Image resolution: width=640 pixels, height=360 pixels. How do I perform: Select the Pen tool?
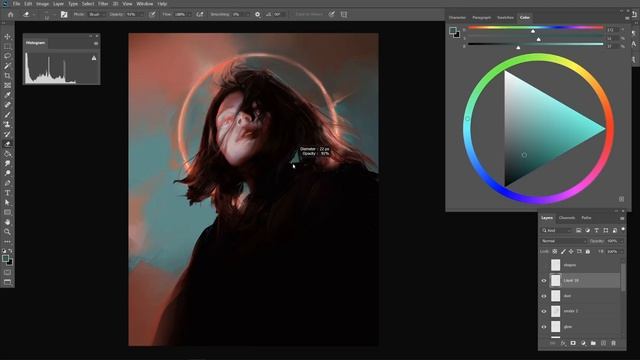click(7, 183)
